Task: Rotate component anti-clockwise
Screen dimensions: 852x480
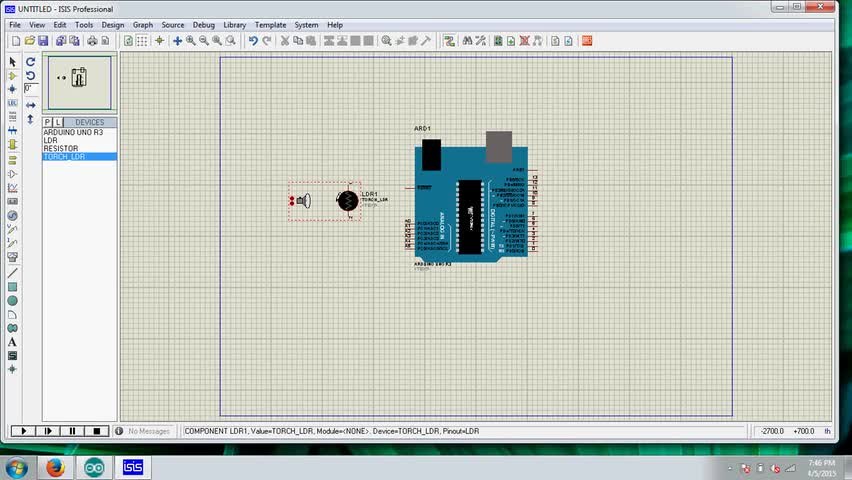Action: [31, 76]
